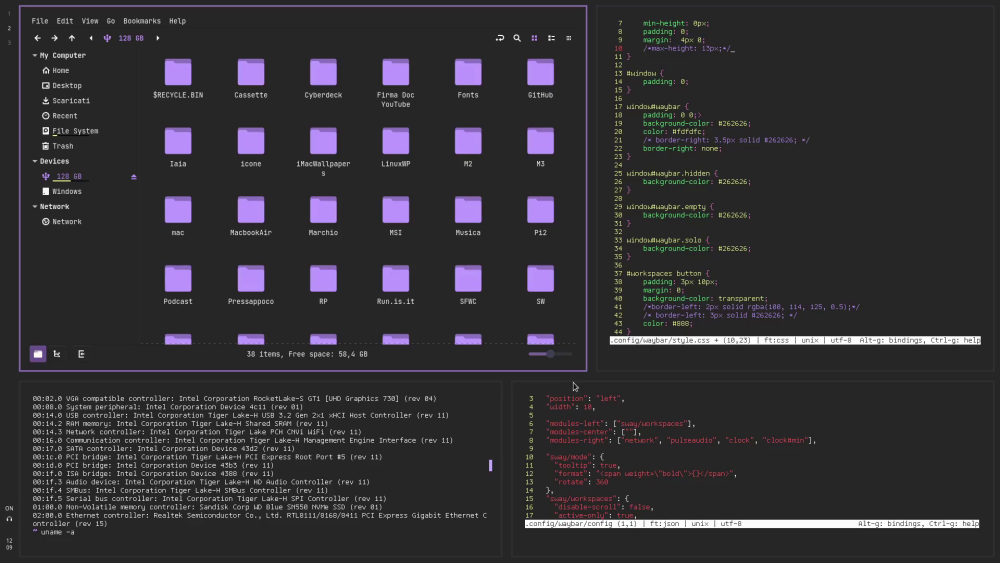Screen dimensions: 1000x563
Task: Open the Go menu
Action: click(111, 21)
